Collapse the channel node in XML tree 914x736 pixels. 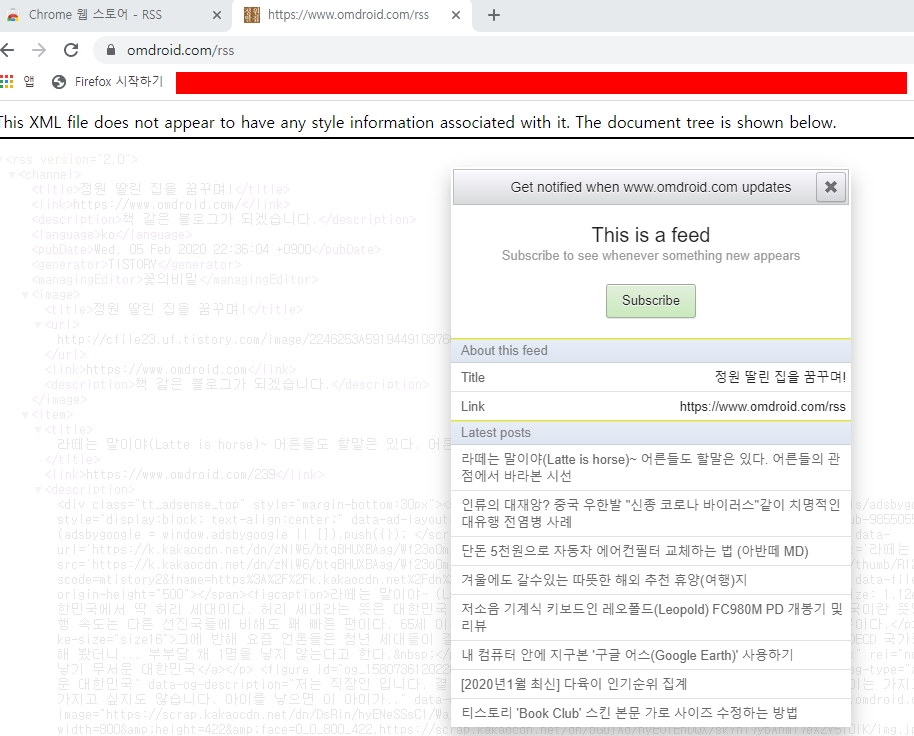click(x=12, y=175)
